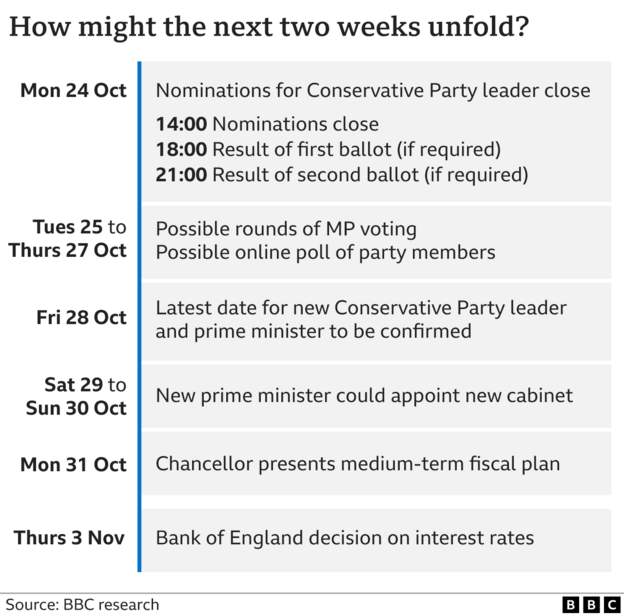The width and height of the screenshot is (624, 616).
Task: Click the infographic headline about two weeks
Action: pyautogui.click(x=269, y=27)
